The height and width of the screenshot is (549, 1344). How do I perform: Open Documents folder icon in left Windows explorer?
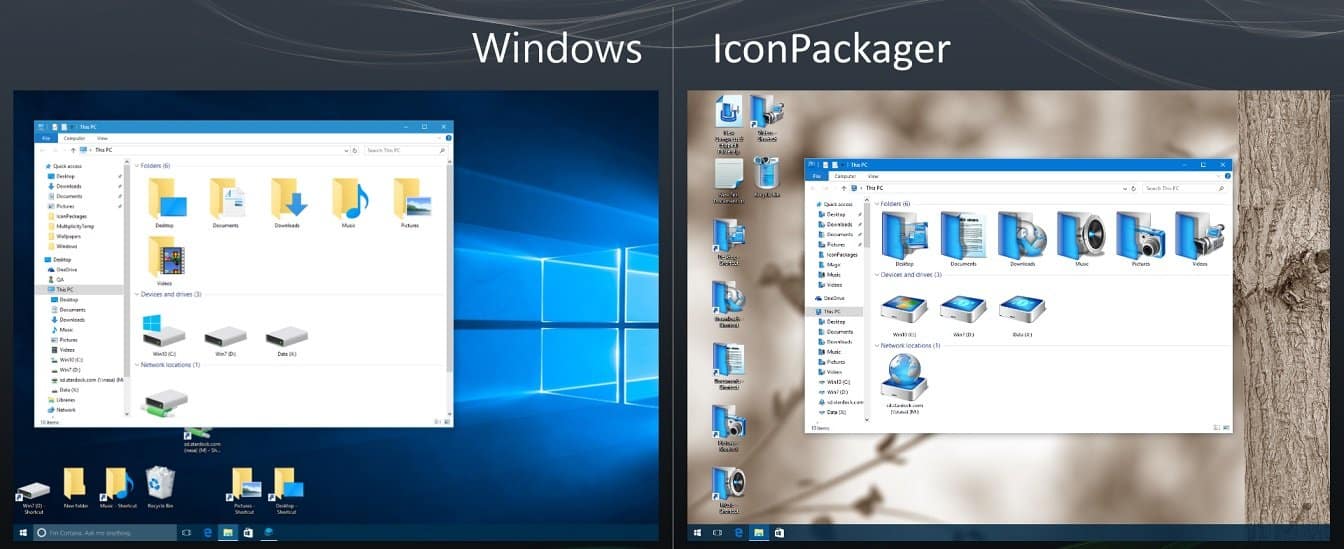pos(226,200)
